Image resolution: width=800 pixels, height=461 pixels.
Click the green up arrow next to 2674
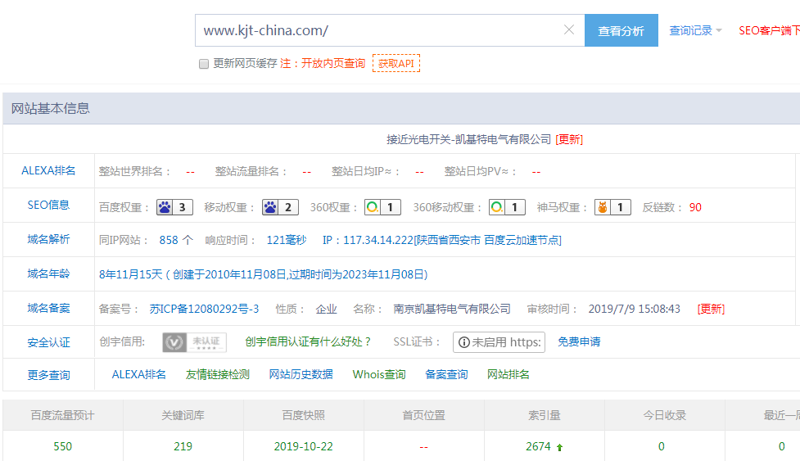[x=560, y=447]
